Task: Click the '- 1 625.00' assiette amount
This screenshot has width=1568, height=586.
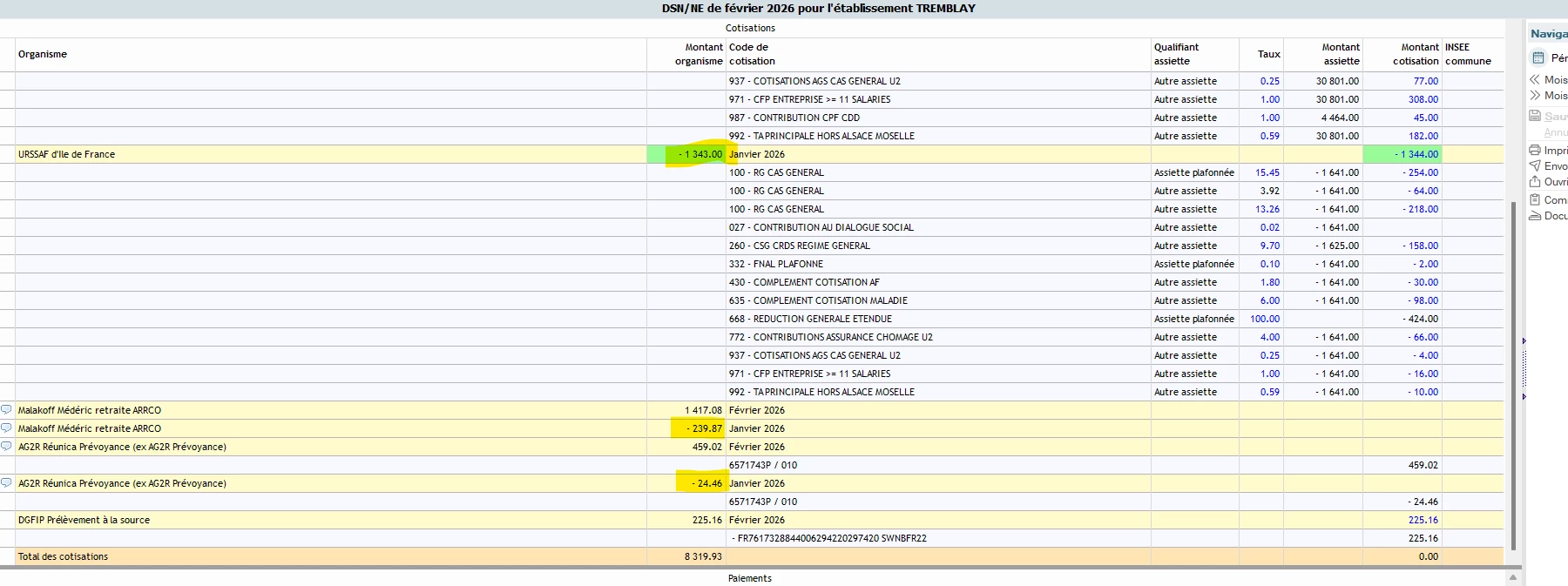Action: [x=1337, y=246]
